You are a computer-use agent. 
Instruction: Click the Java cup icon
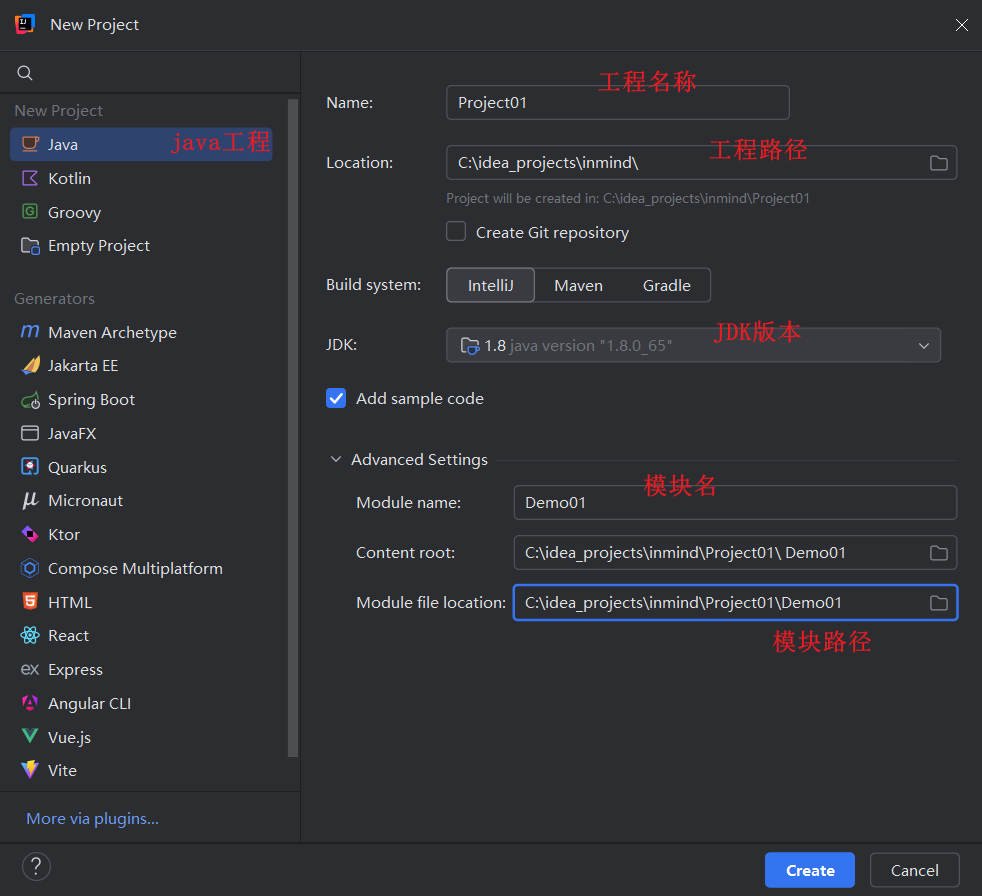pyautogui.click(x=30, y=144)
